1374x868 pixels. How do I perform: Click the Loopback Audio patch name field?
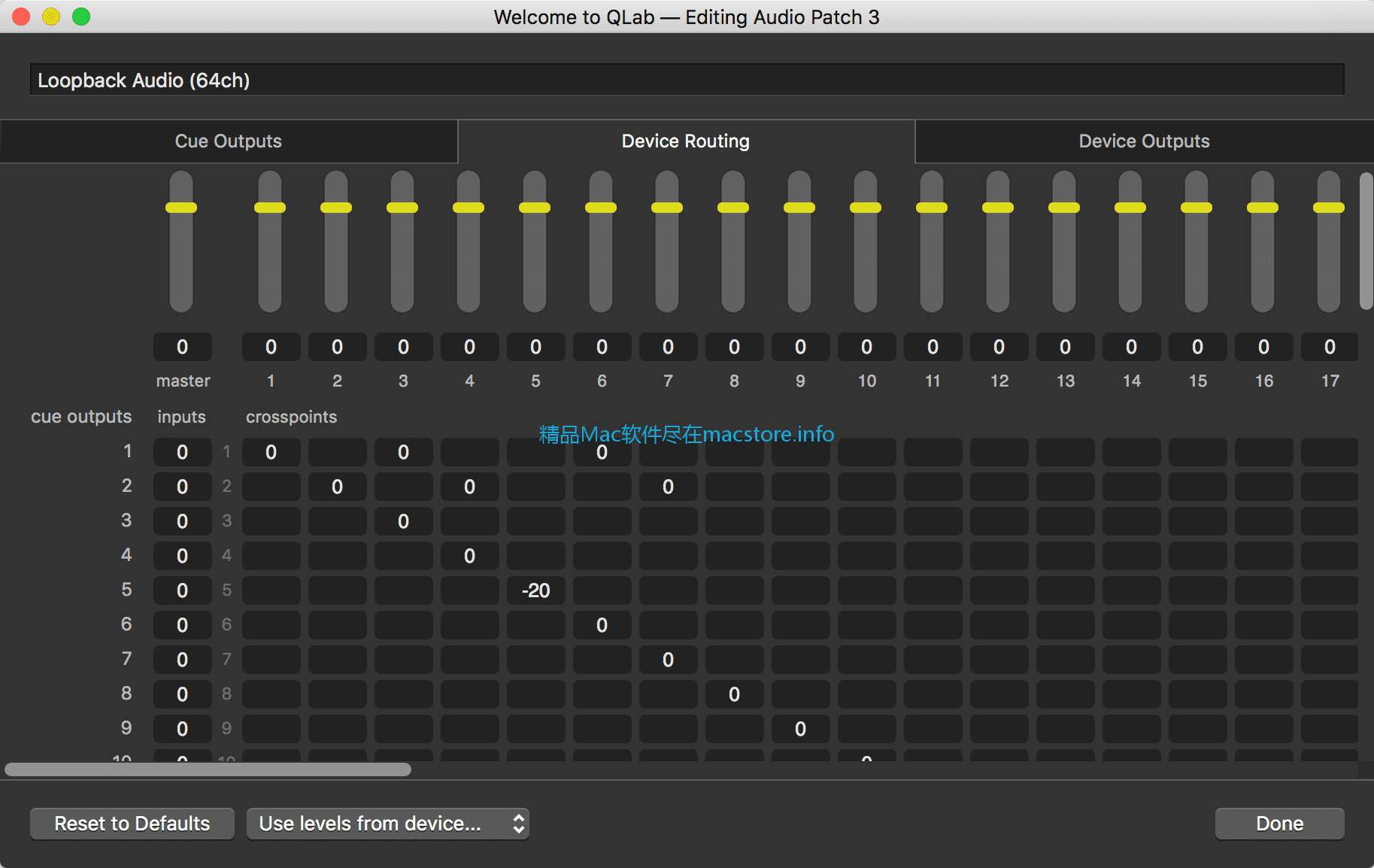(687, 80)
